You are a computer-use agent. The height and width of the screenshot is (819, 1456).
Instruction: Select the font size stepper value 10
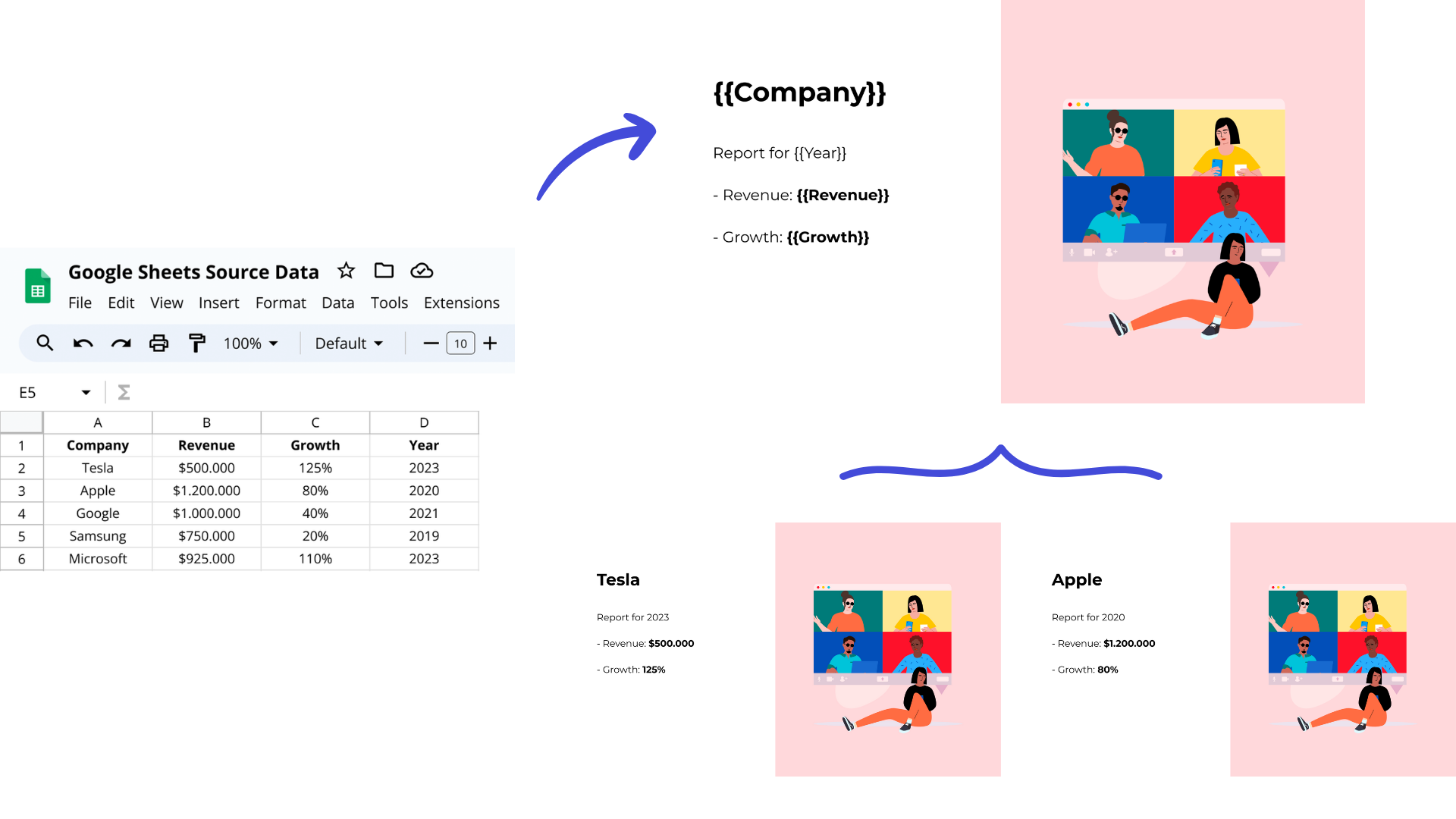pos(461,343)
